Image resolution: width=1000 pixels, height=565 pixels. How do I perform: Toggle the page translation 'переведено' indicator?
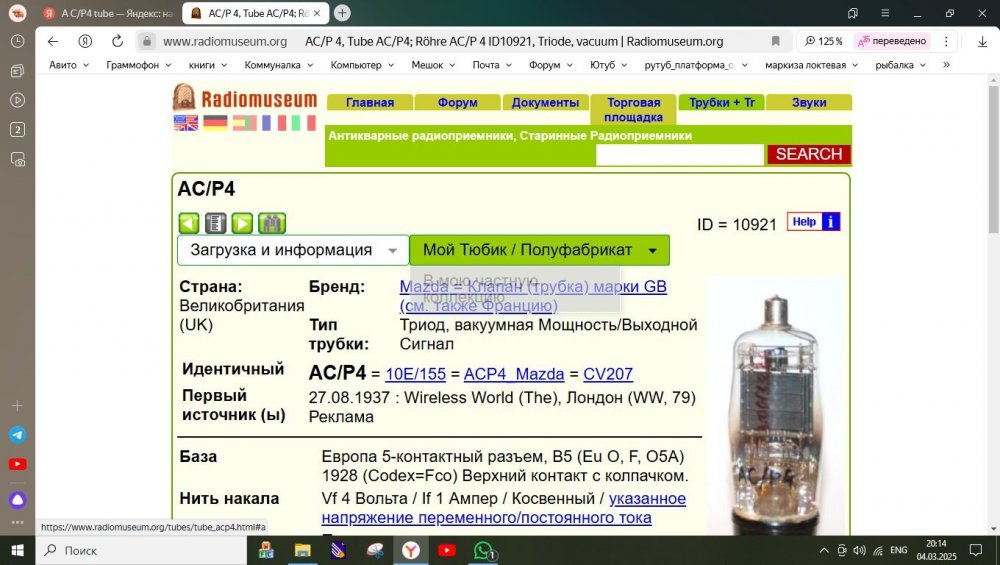[892, 41]
